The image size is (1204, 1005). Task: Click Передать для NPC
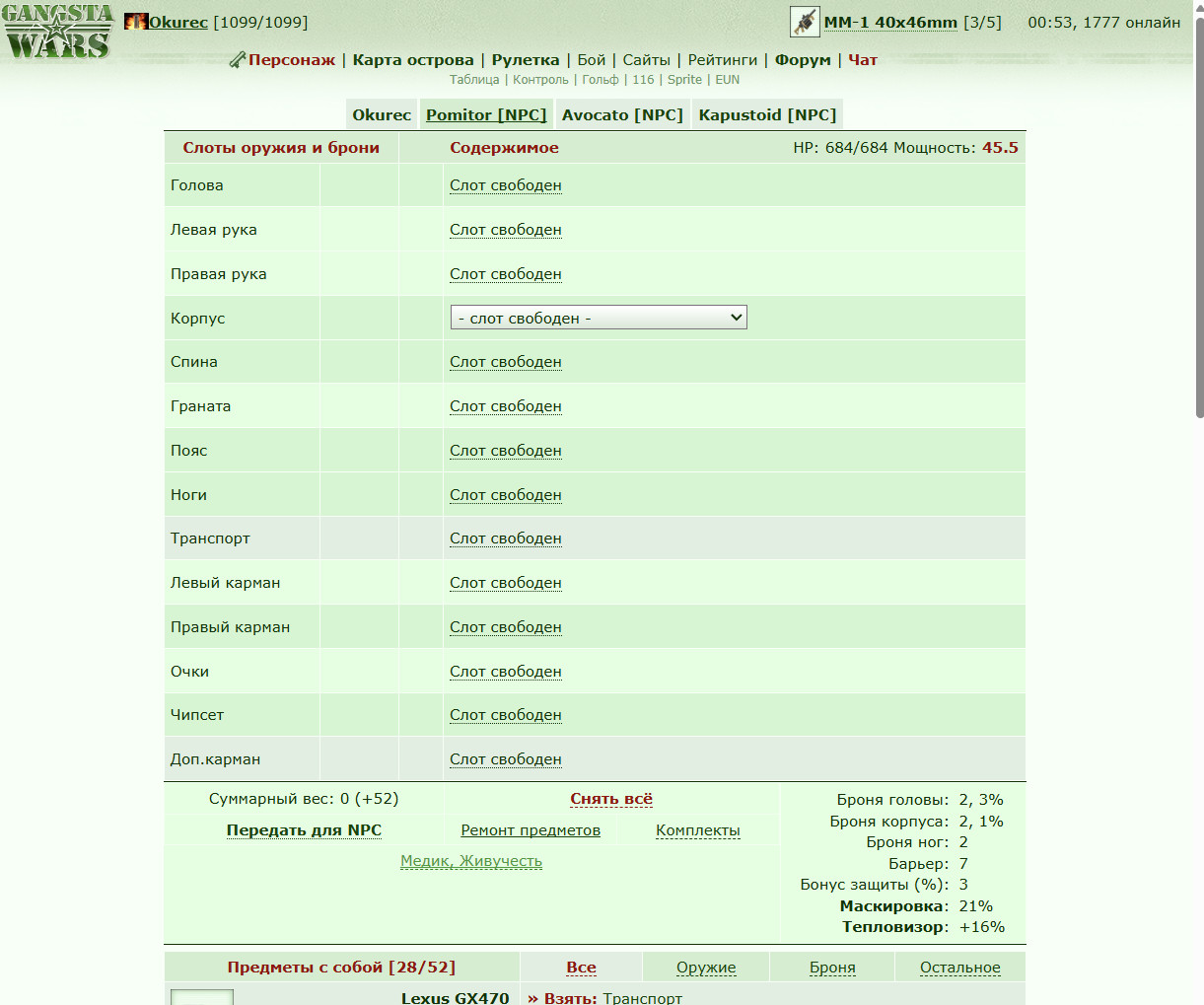pos(304,830)
